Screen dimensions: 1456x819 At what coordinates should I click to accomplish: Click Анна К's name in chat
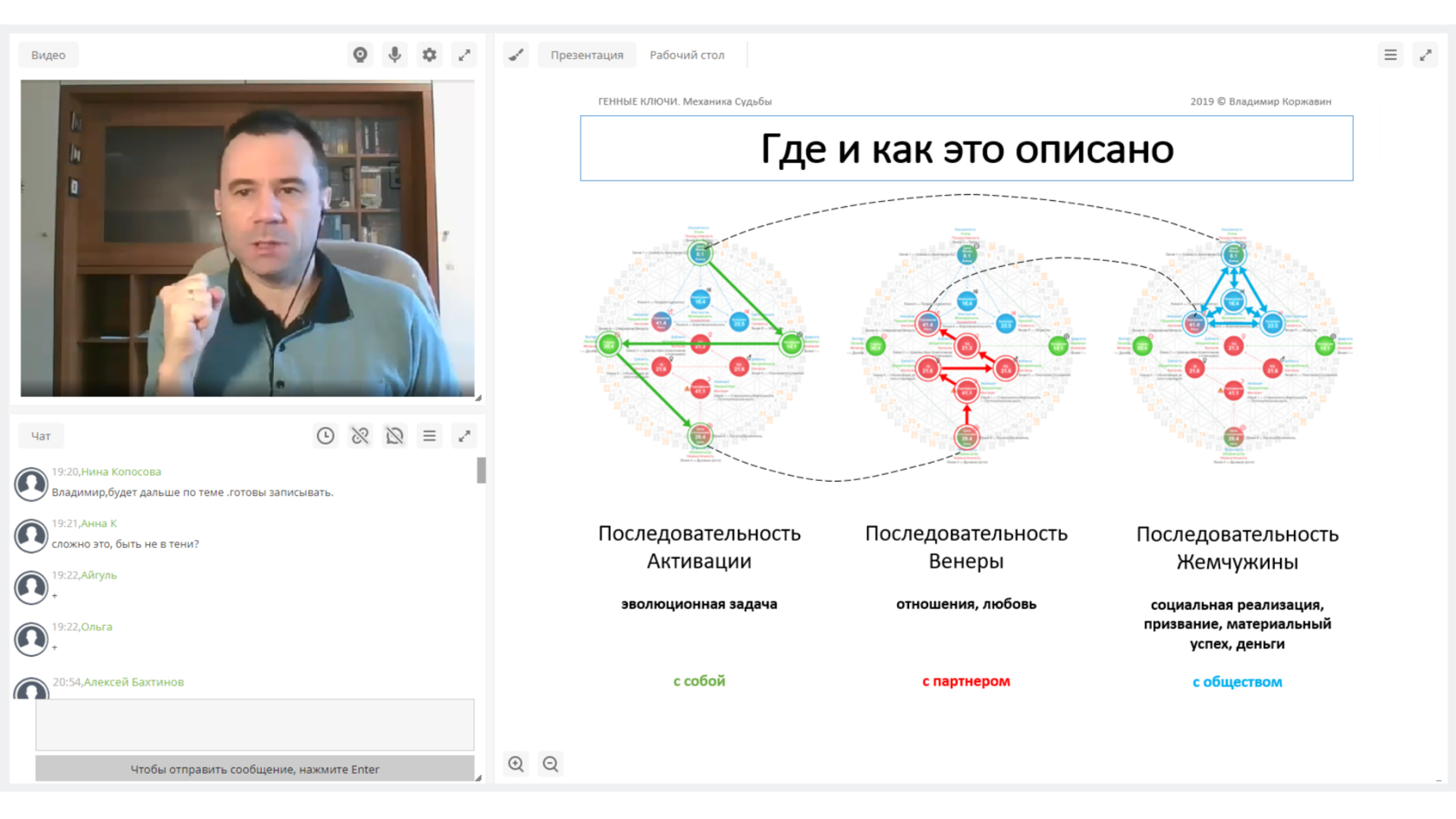tap(99, 523)
